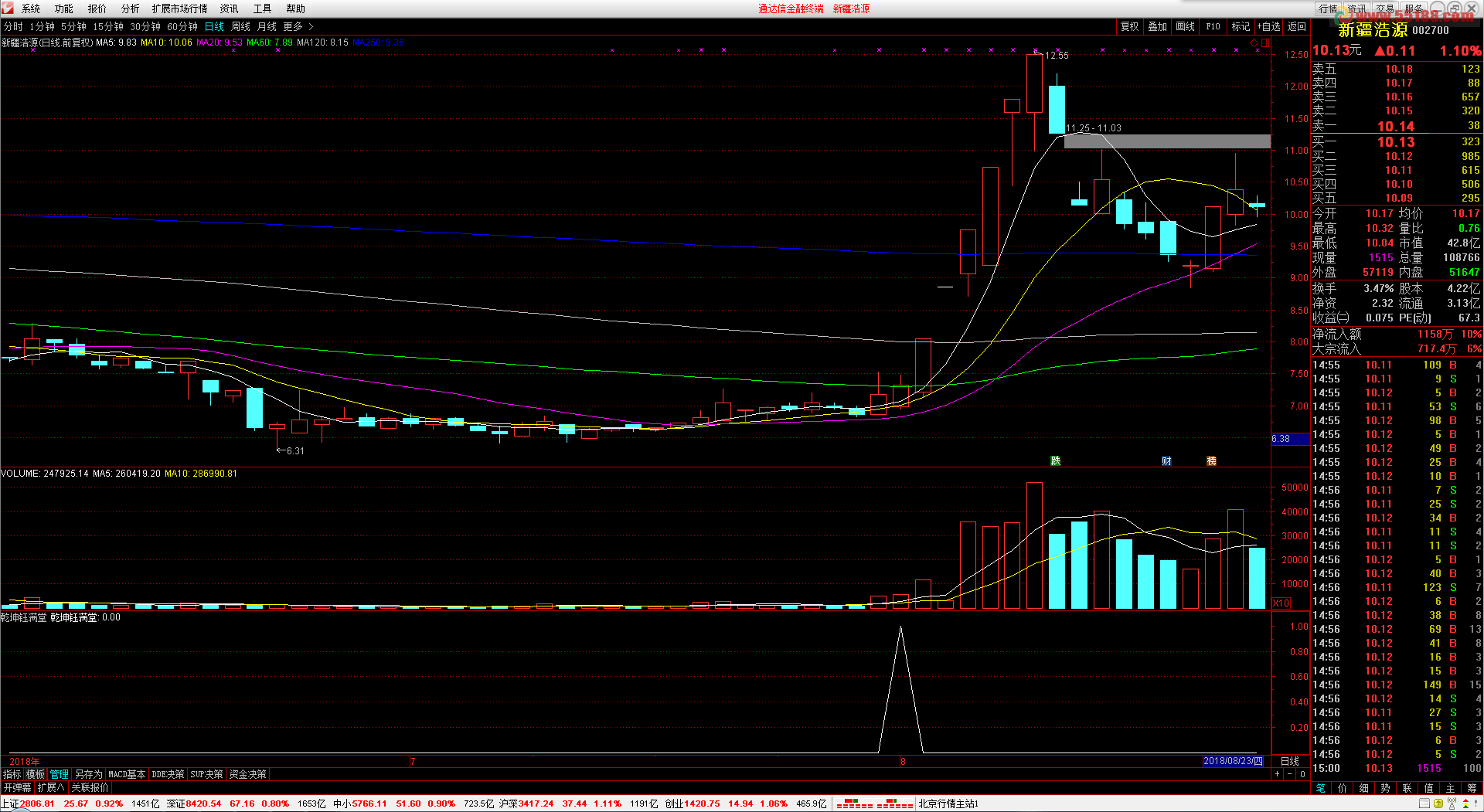Click the red split-panel chart icon
The image size is (1484, 812).
click(x=1265, y=43)
